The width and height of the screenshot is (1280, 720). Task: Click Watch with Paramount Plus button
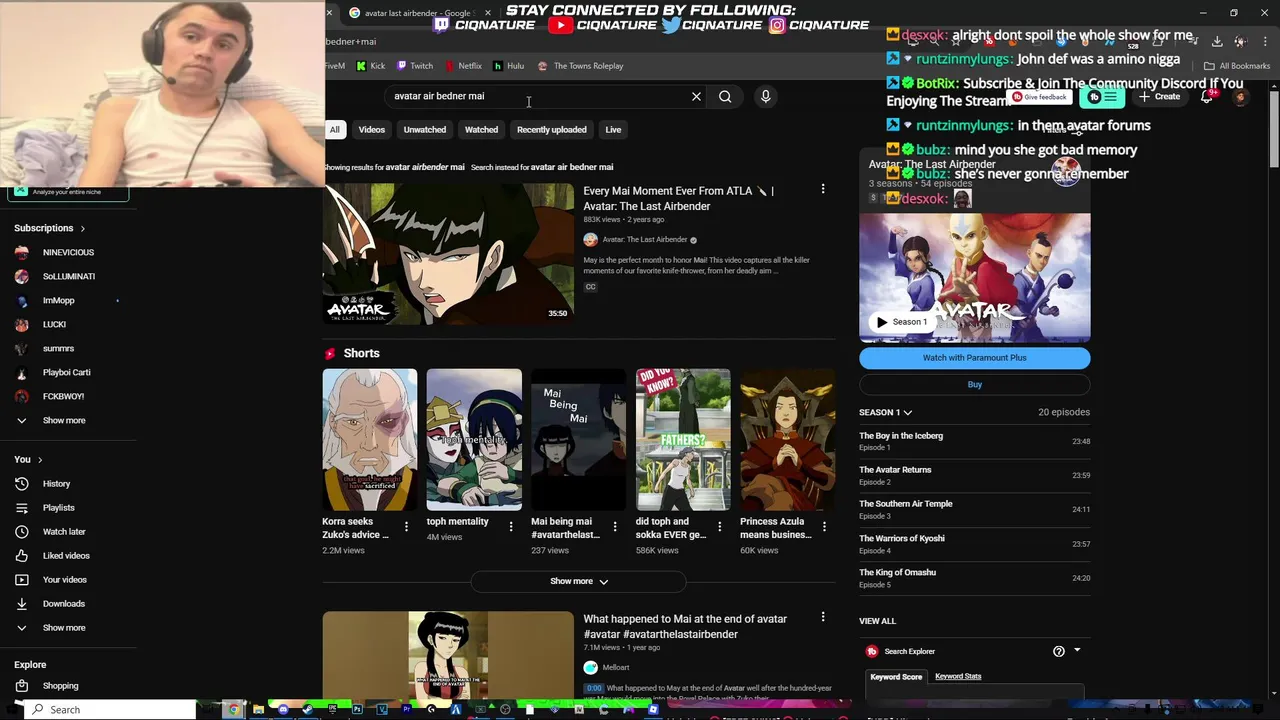click(975, 358)
